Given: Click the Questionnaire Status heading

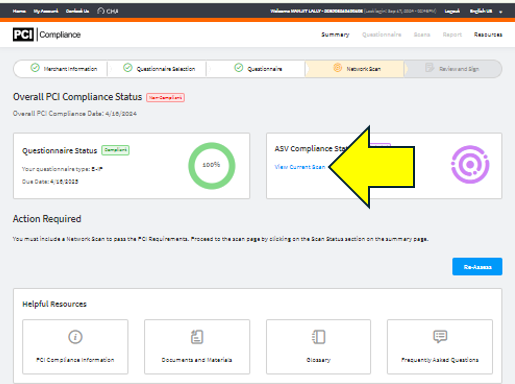Looking at the screenshot, I should [60, 151].
